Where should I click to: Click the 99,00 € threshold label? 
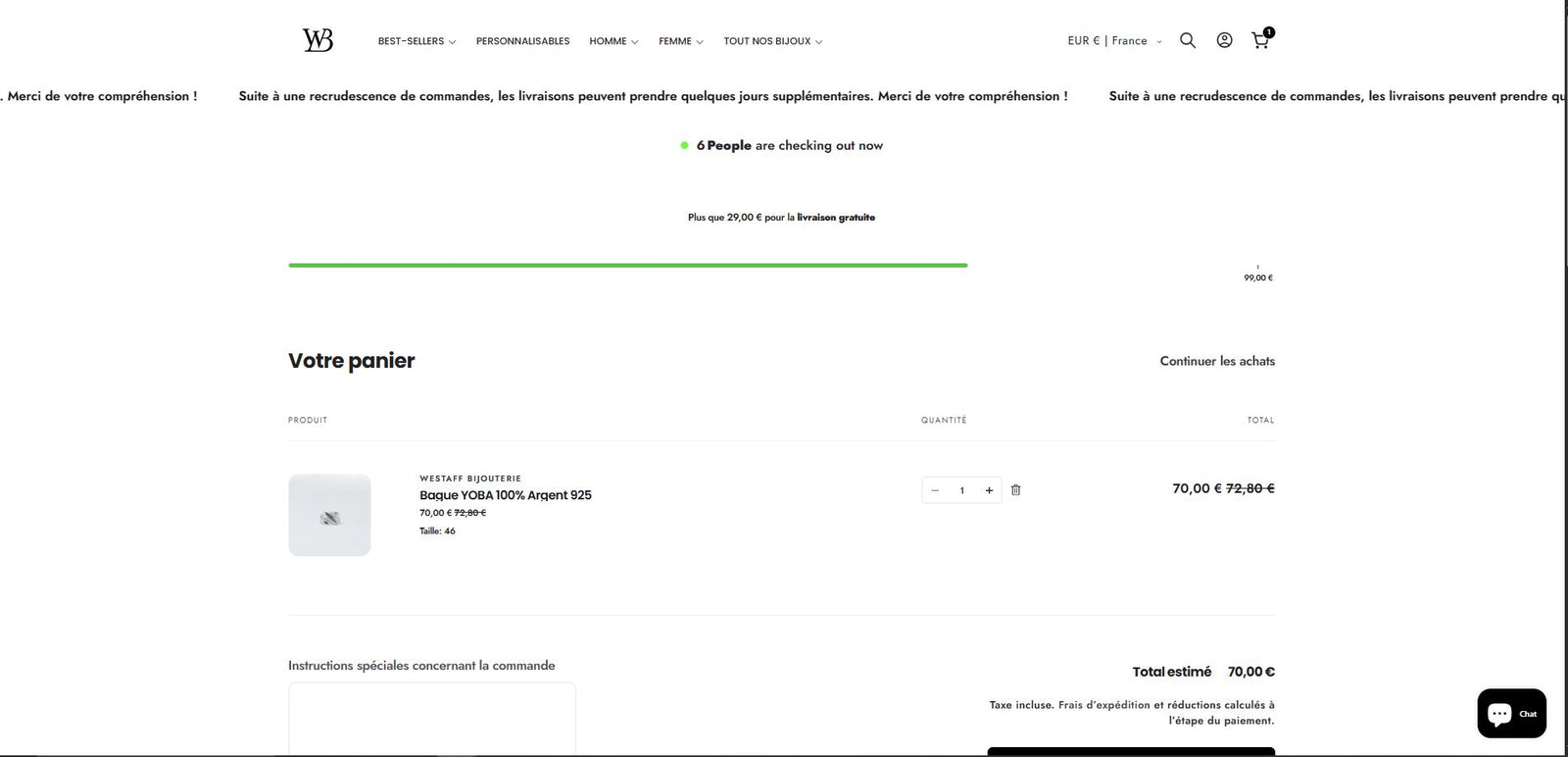tap(1258, 278)
